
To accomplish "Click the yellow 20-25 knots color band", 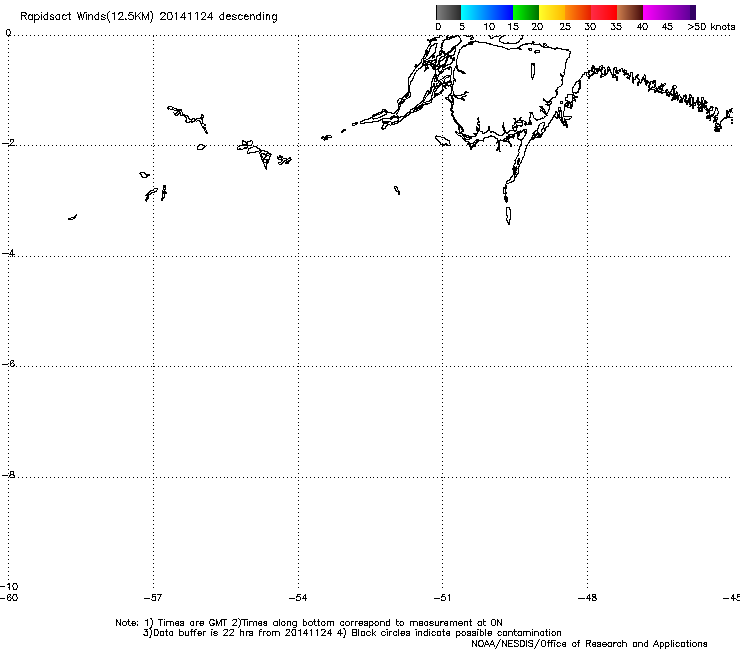I will [x=552, y=12].
